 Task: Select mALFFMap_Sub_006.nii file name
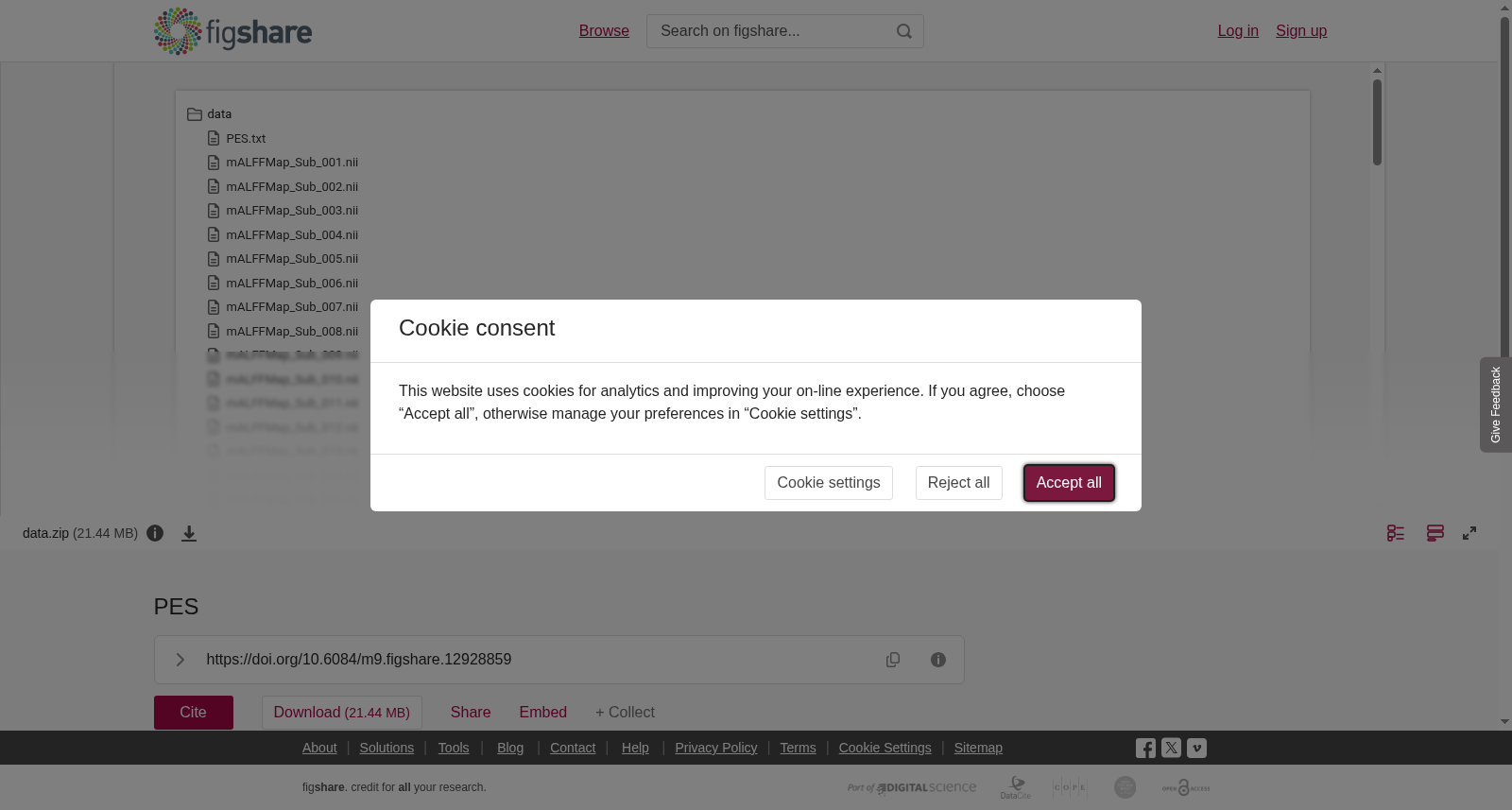(292, 284)
